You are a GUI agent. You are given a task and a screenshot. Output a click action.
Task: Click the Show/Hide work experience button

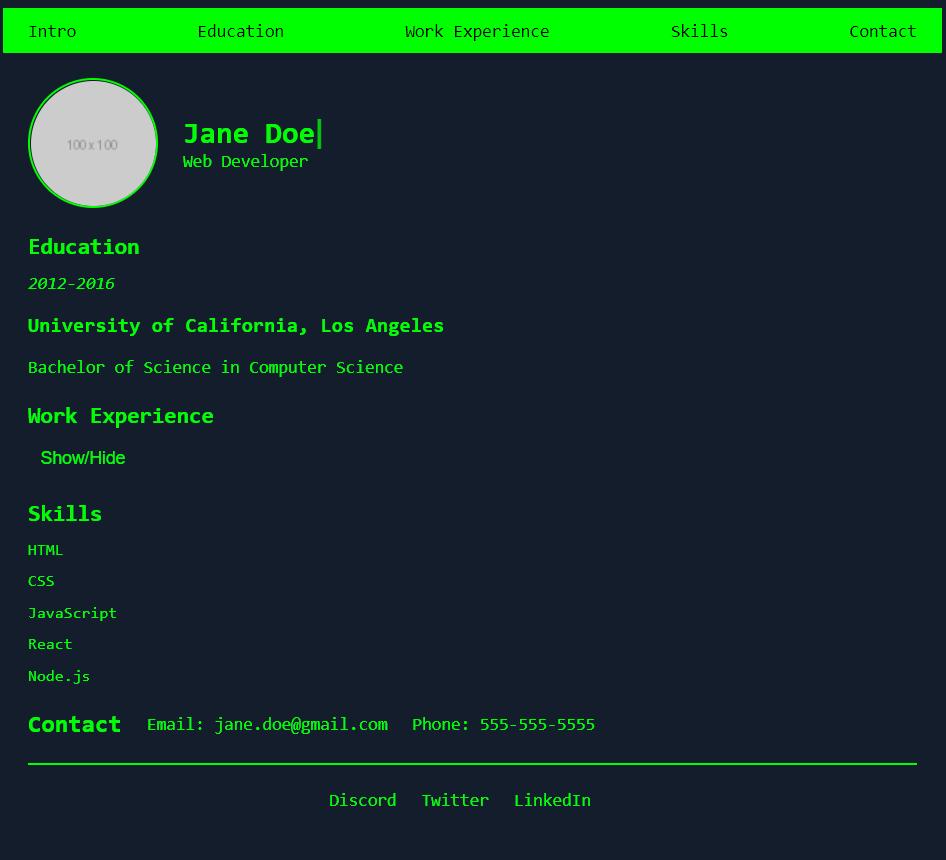[83, 458]
